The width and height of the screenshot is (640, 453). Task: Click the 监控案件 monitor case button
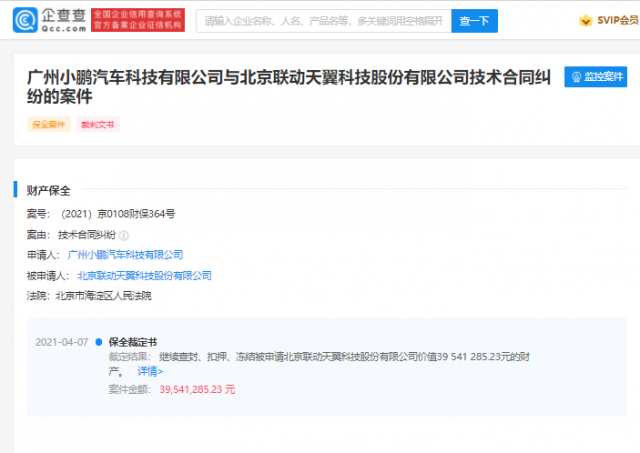[596, 77]
